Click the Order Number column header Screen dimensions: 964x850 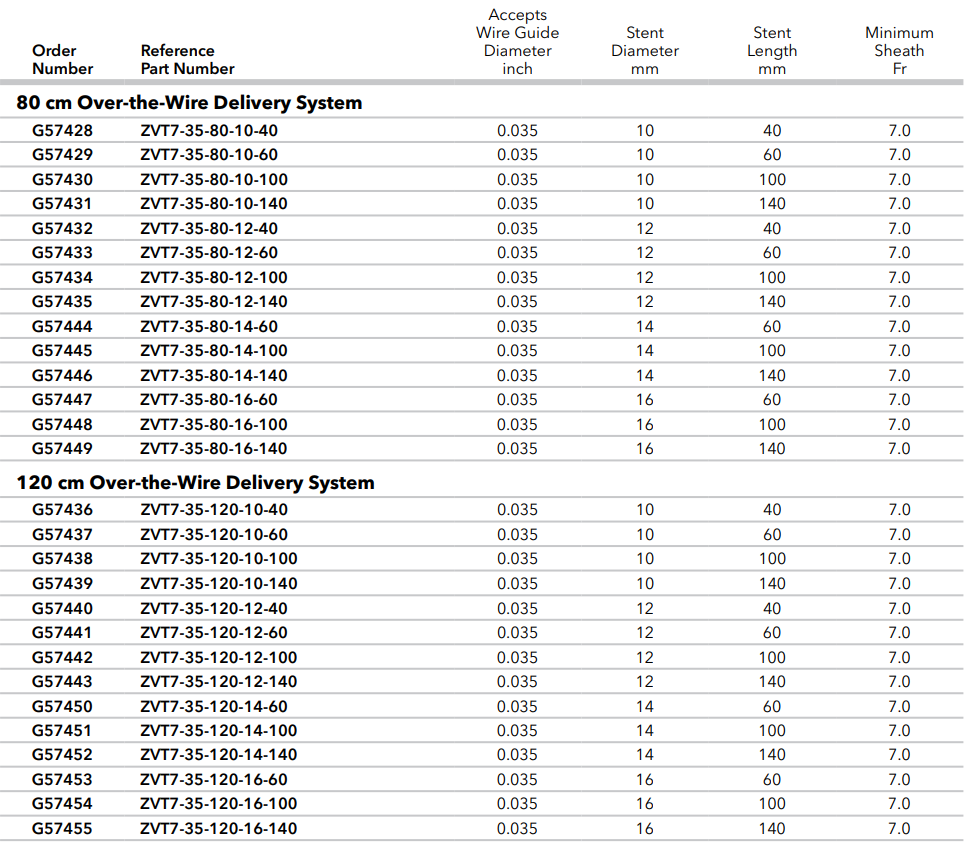(x=62, y=59)
